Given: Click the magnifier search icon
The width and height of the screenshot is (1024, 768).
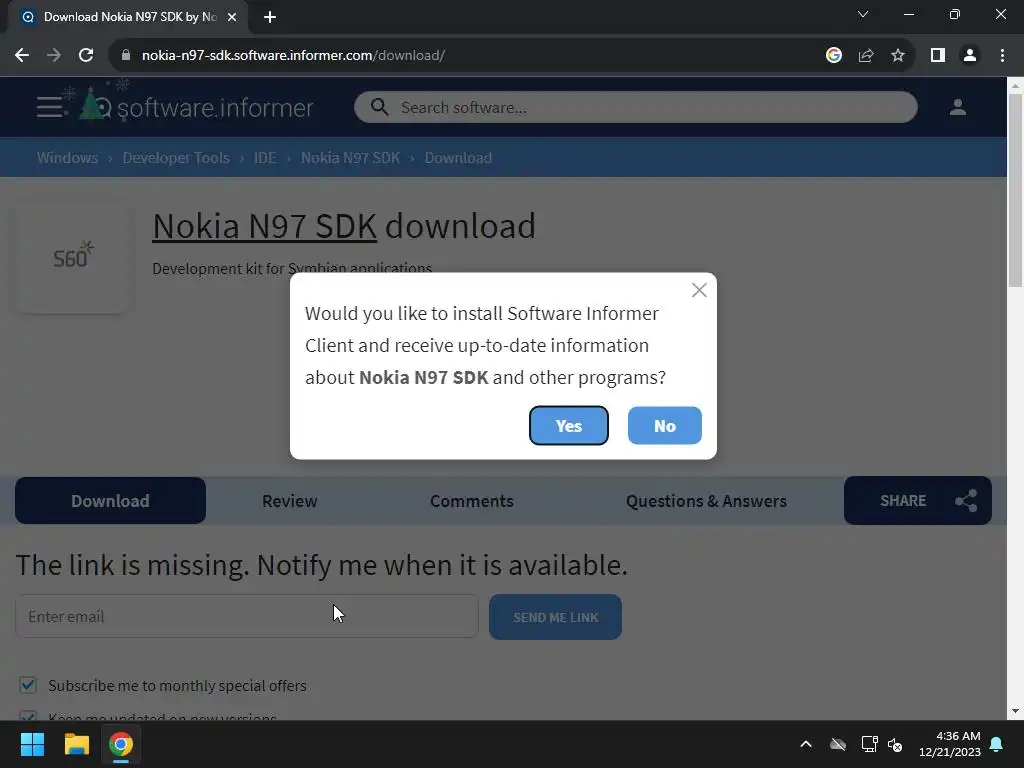Looking at the screenshot, I should pos(379,107).
